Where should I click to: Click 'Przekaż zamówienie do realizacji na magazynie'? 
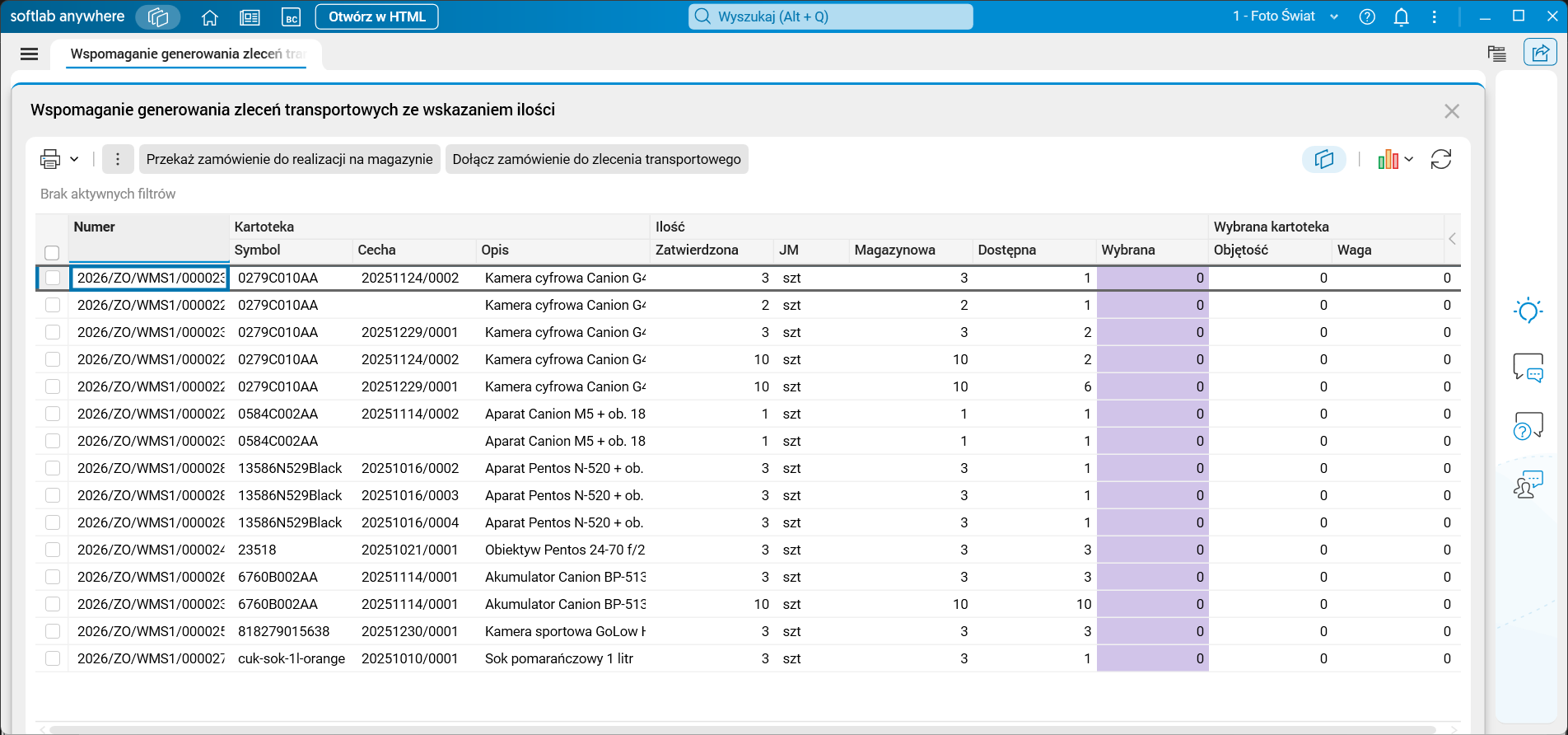(289, 159)
